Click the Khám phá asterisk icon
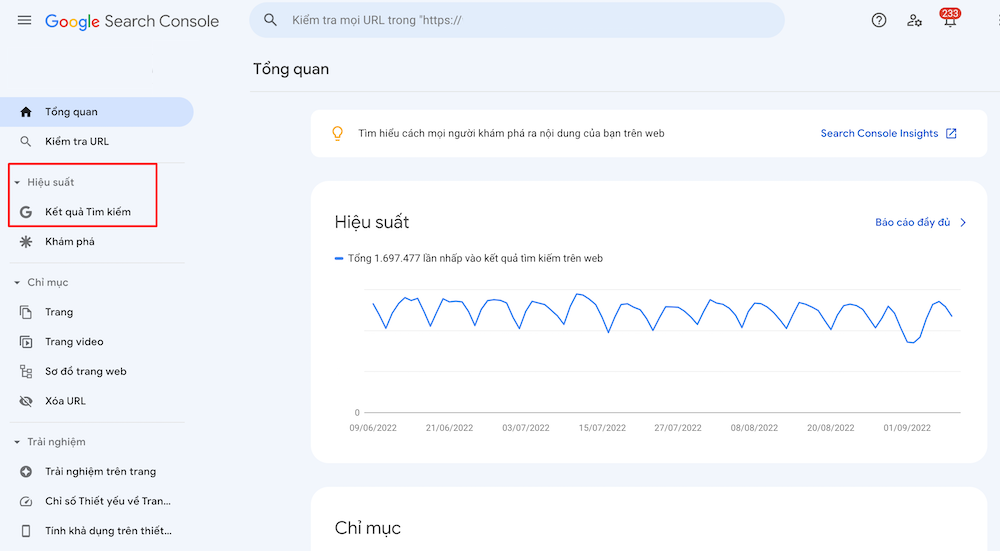The height and width of the screenshot is (551, 1000). pos(26,242)
